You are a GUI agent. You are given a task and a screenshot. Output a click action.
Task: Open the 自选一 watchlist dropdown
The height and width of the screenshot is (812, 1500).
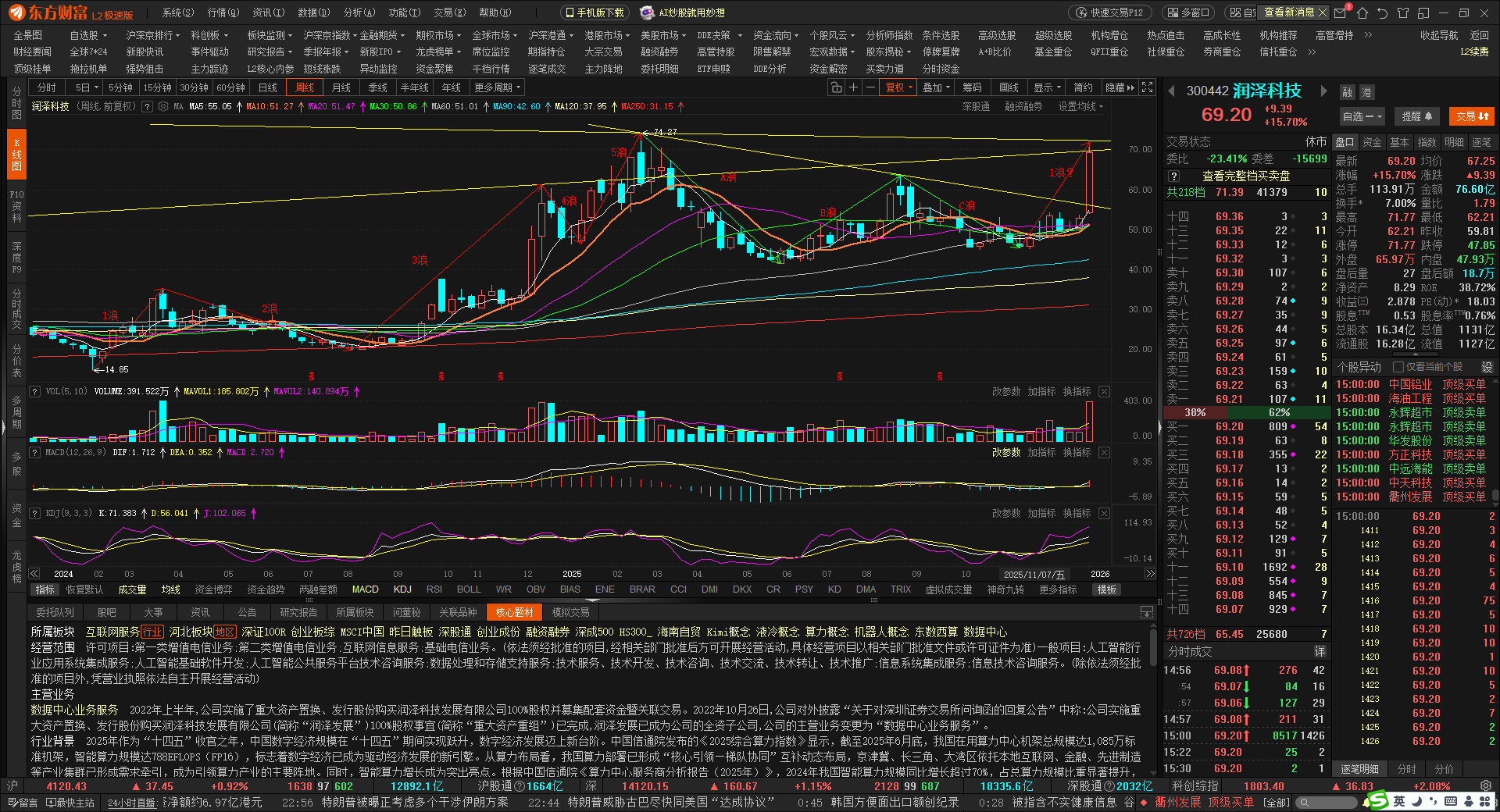coord(1362,116)
